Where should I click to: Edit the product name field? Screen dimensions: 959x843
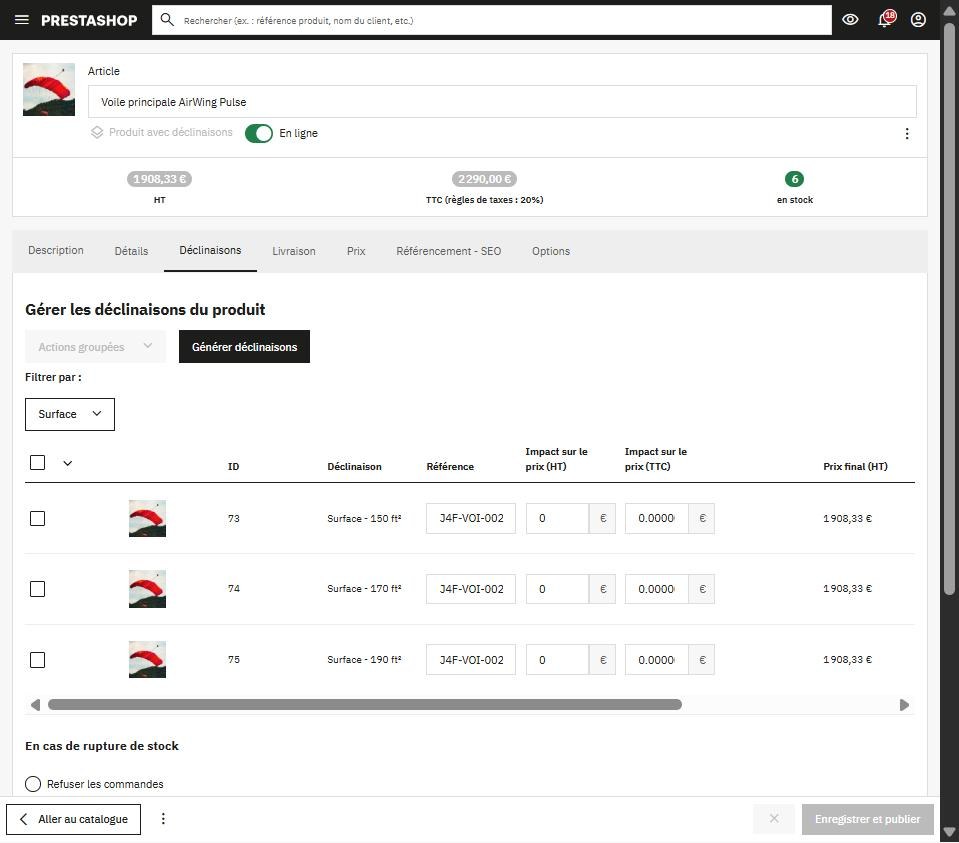coord(502,102)
